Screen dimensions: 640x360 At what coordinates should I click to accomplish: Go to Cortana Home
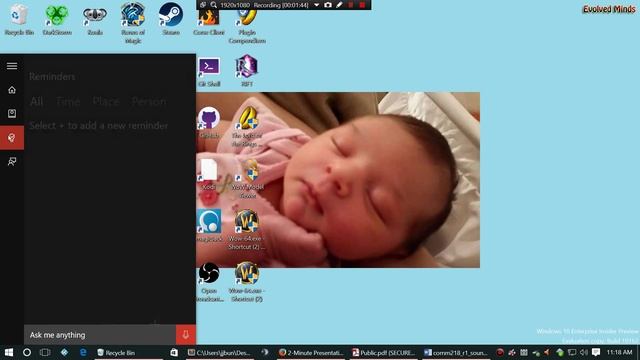coord(12,90)
